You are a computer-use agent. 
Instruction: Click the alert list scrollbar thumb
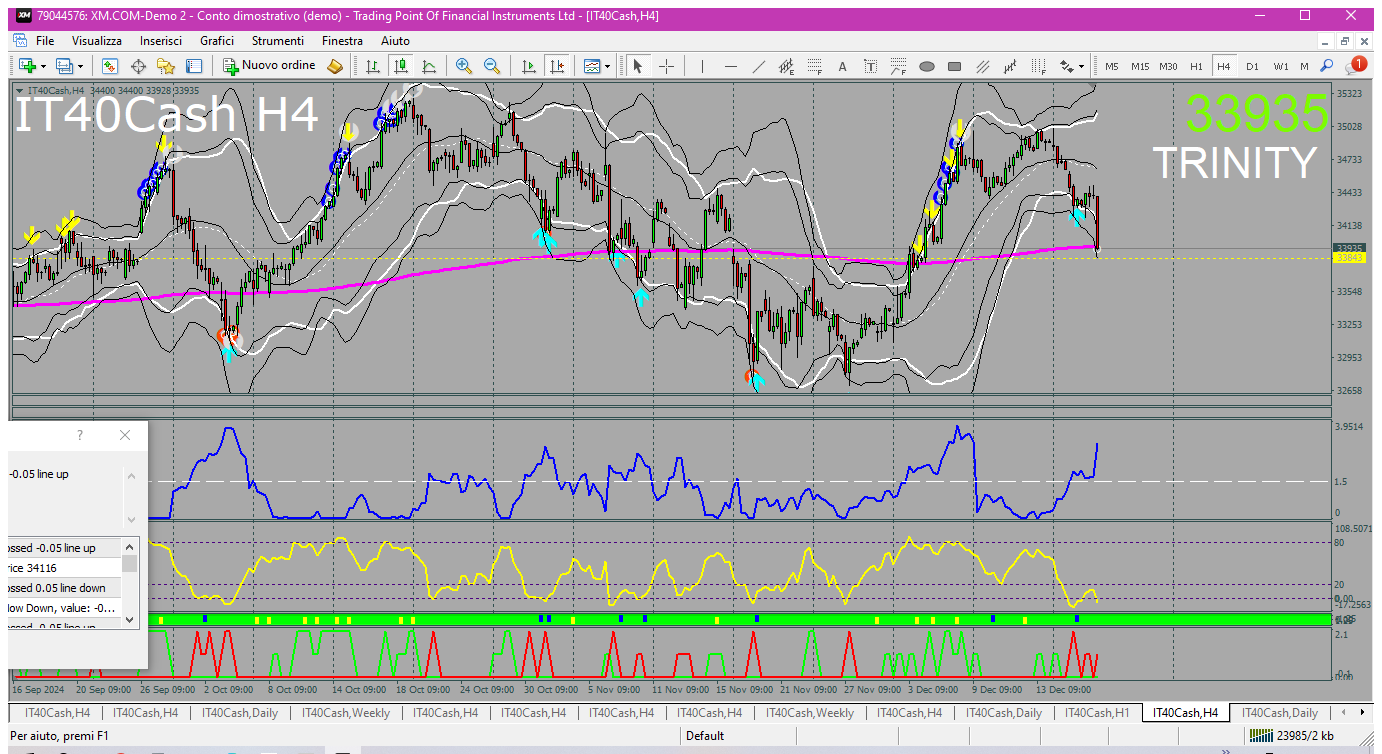tap(129, 564)
